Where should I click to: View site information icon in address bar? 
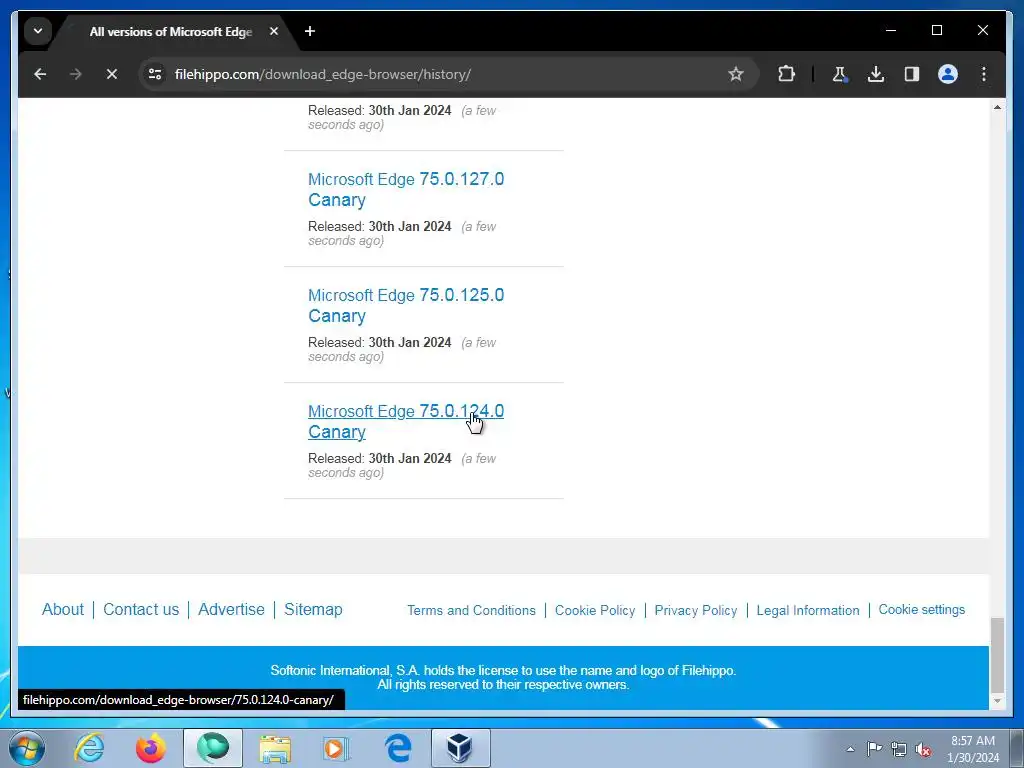tap(155, 74)
